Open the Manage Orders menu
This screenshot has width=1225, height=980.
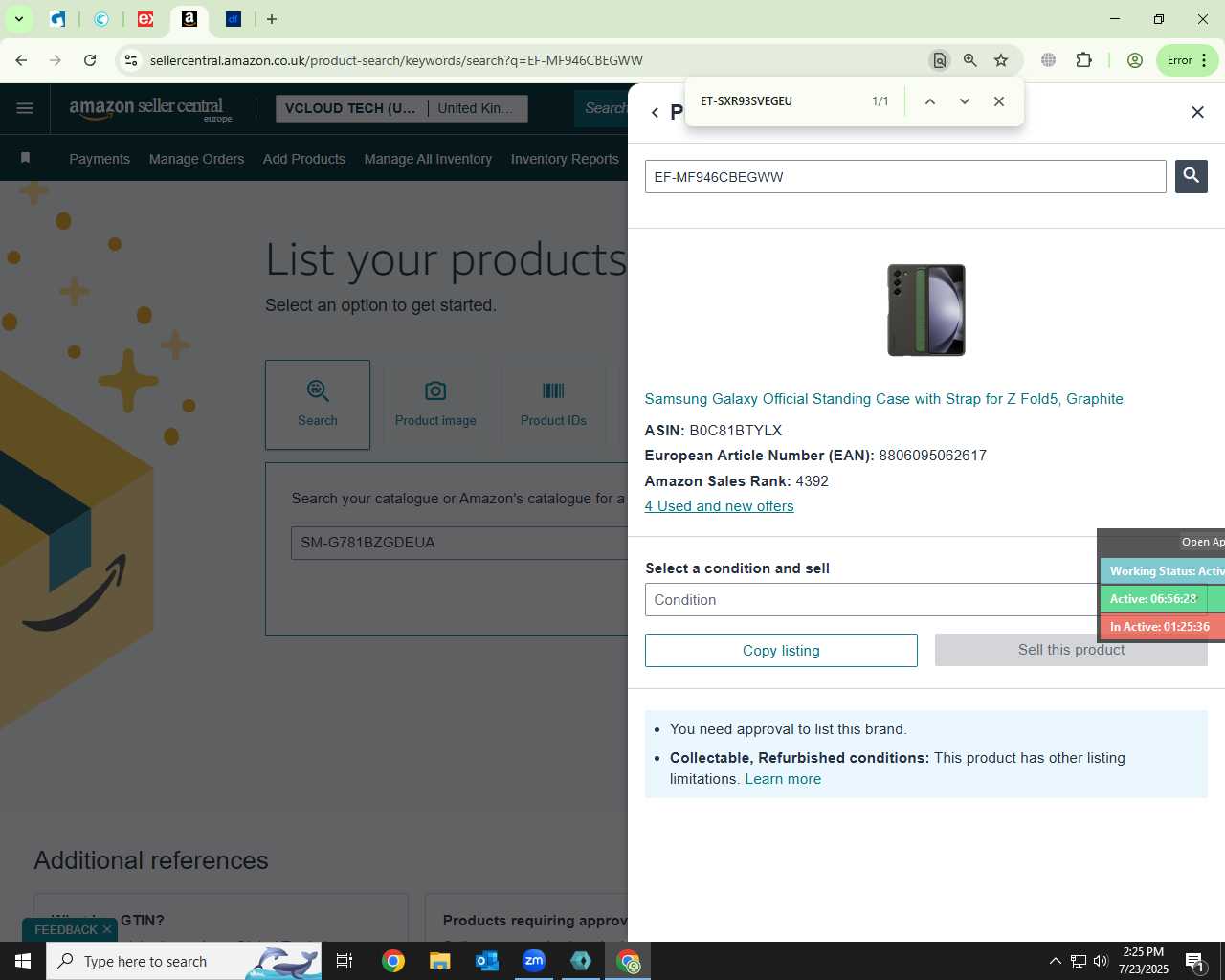tap(196, 159)
